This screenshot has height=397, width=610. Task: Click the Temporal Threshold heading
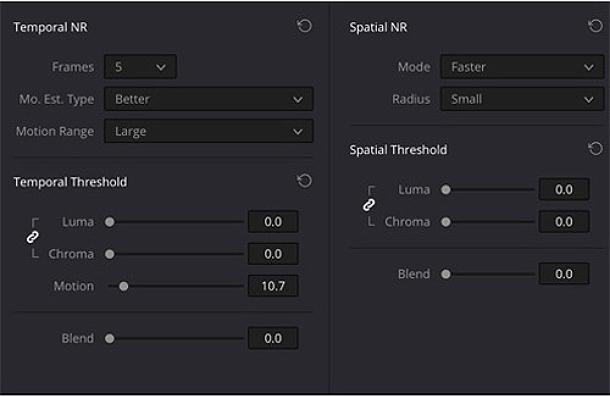coord(70,182)
